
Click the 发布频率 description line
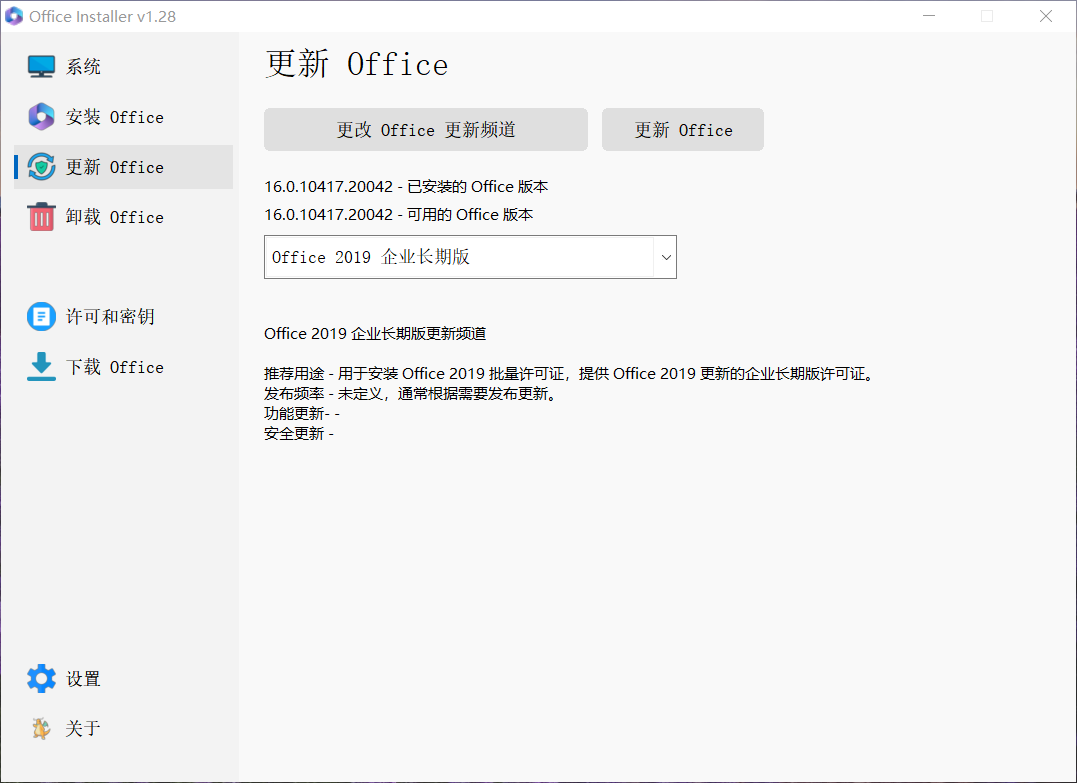click(x=411, y=394)
